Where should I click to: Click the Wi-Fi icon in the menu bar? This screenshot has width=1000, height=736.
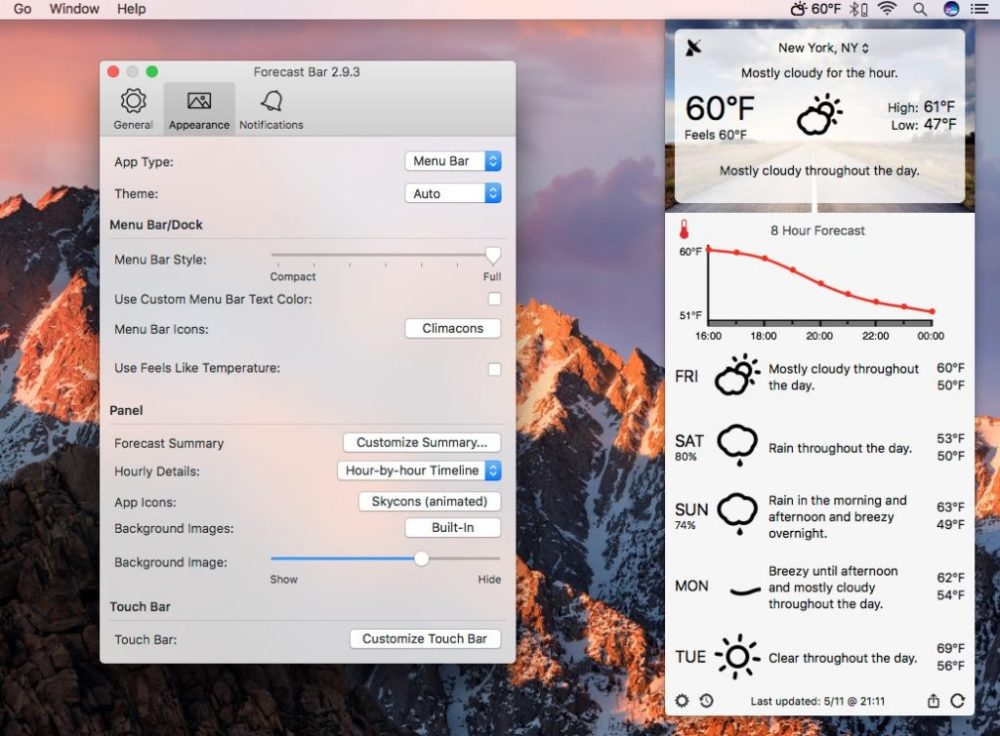887,9
